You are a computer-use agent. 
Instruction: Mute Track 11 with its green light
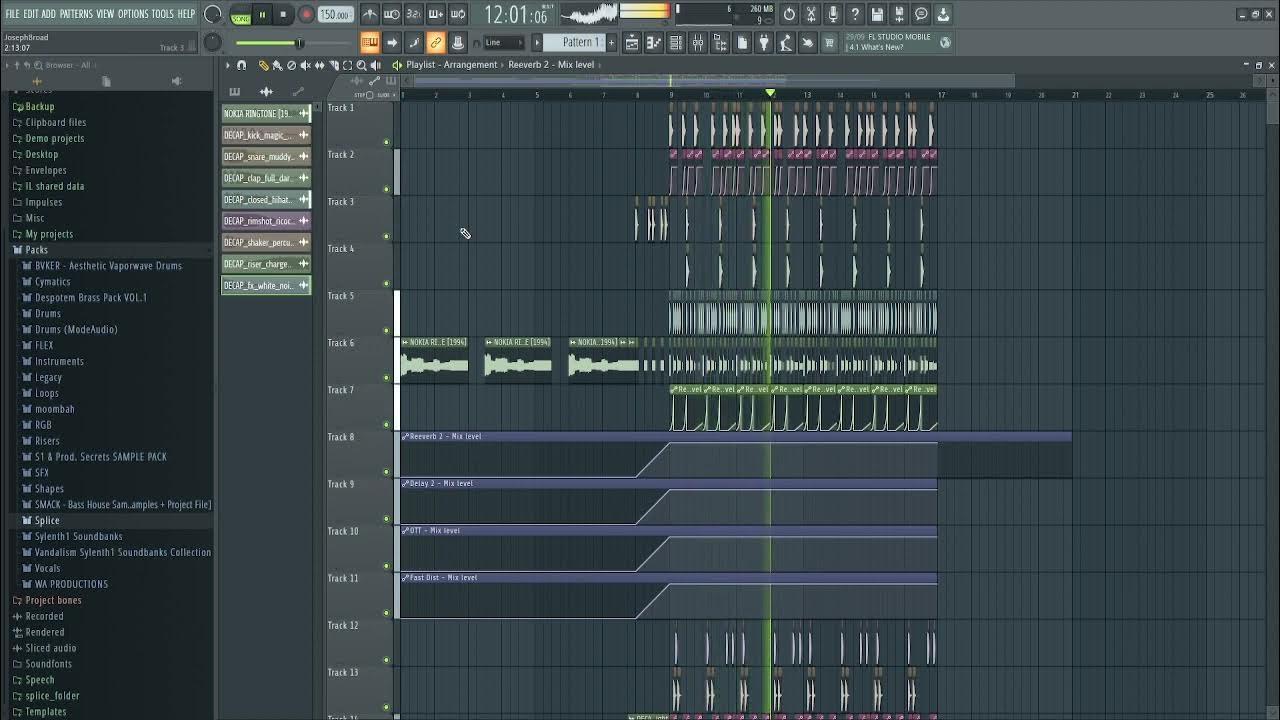387,612
